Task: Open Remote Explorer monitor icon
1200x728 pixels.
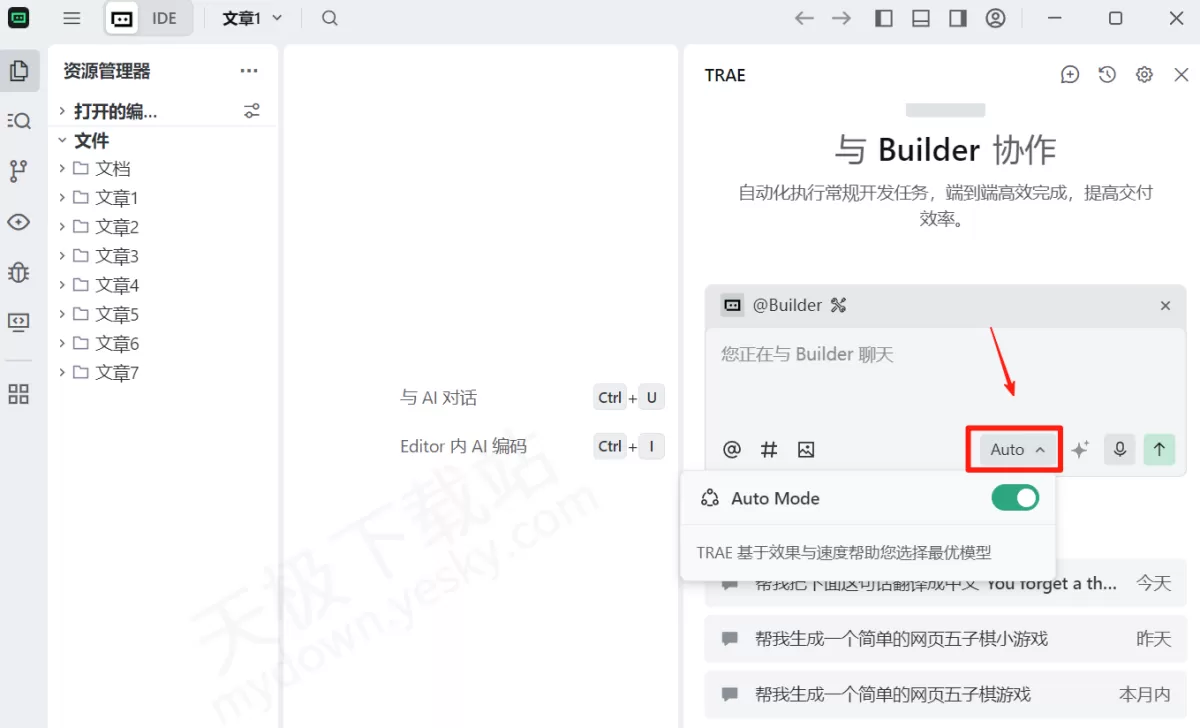Action: [x=18, y=322]
